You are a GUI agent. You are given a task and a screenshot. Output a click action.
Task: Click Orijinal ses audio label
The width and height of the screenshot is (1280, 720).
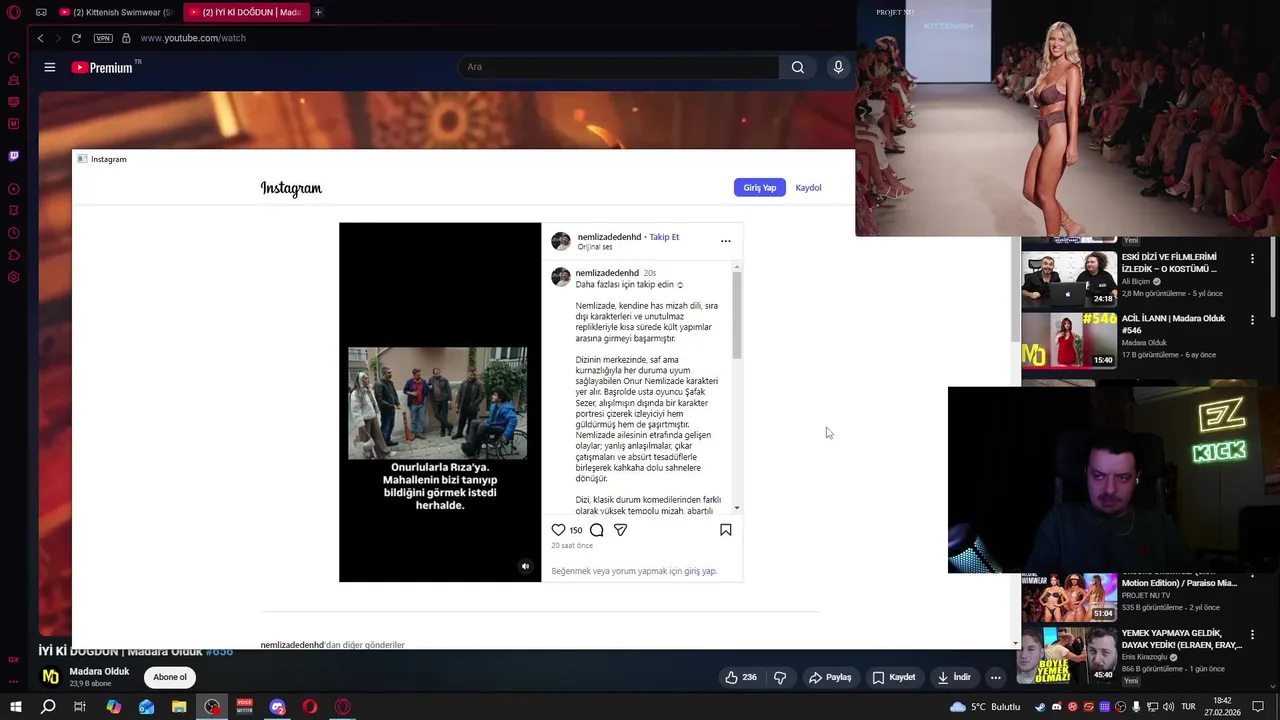595,247
